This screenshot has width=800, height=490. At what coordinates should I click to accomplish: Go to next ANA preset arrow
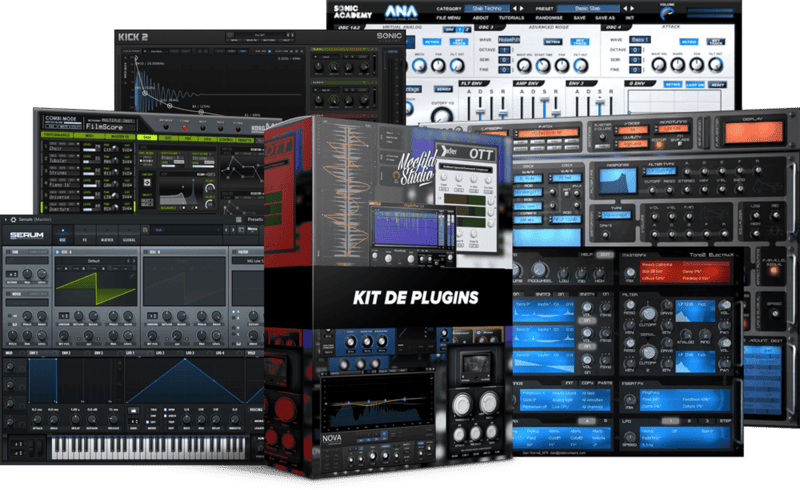[633, 9]
